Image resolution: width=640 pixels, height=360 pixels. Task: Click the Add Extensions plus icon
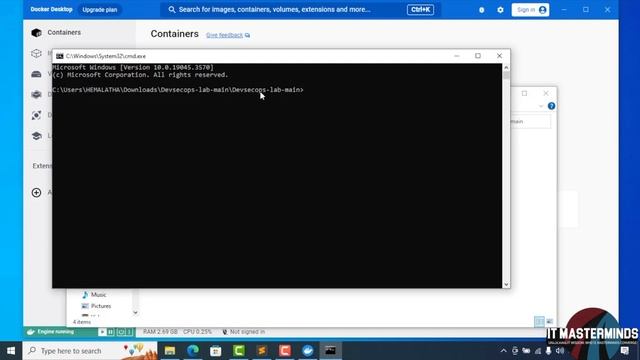click(36, 193)
